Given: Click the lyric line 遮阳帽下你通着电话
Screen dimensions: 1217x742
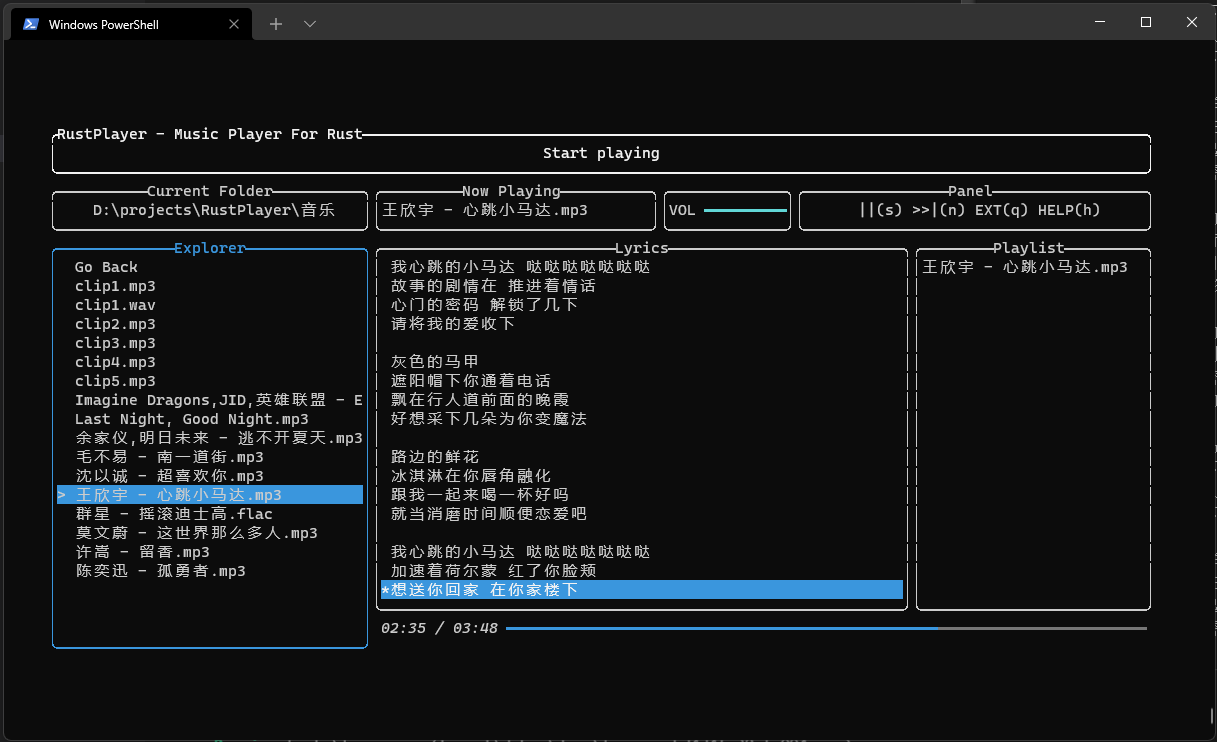Looking at the screenshot, I should coord(471,381).
